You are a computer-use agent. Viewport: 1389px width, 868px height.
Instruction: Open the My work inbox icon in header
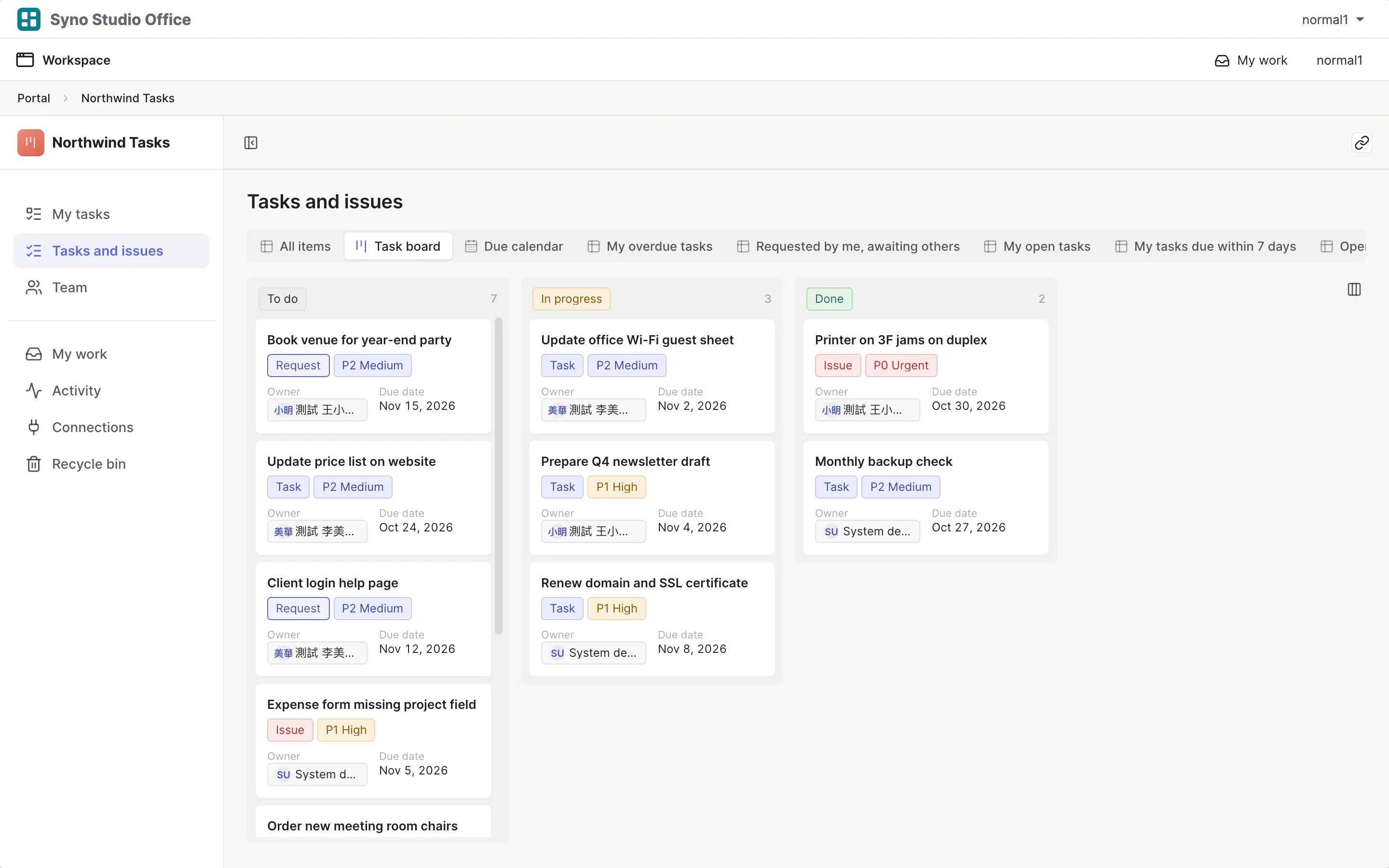(1222, 60)
